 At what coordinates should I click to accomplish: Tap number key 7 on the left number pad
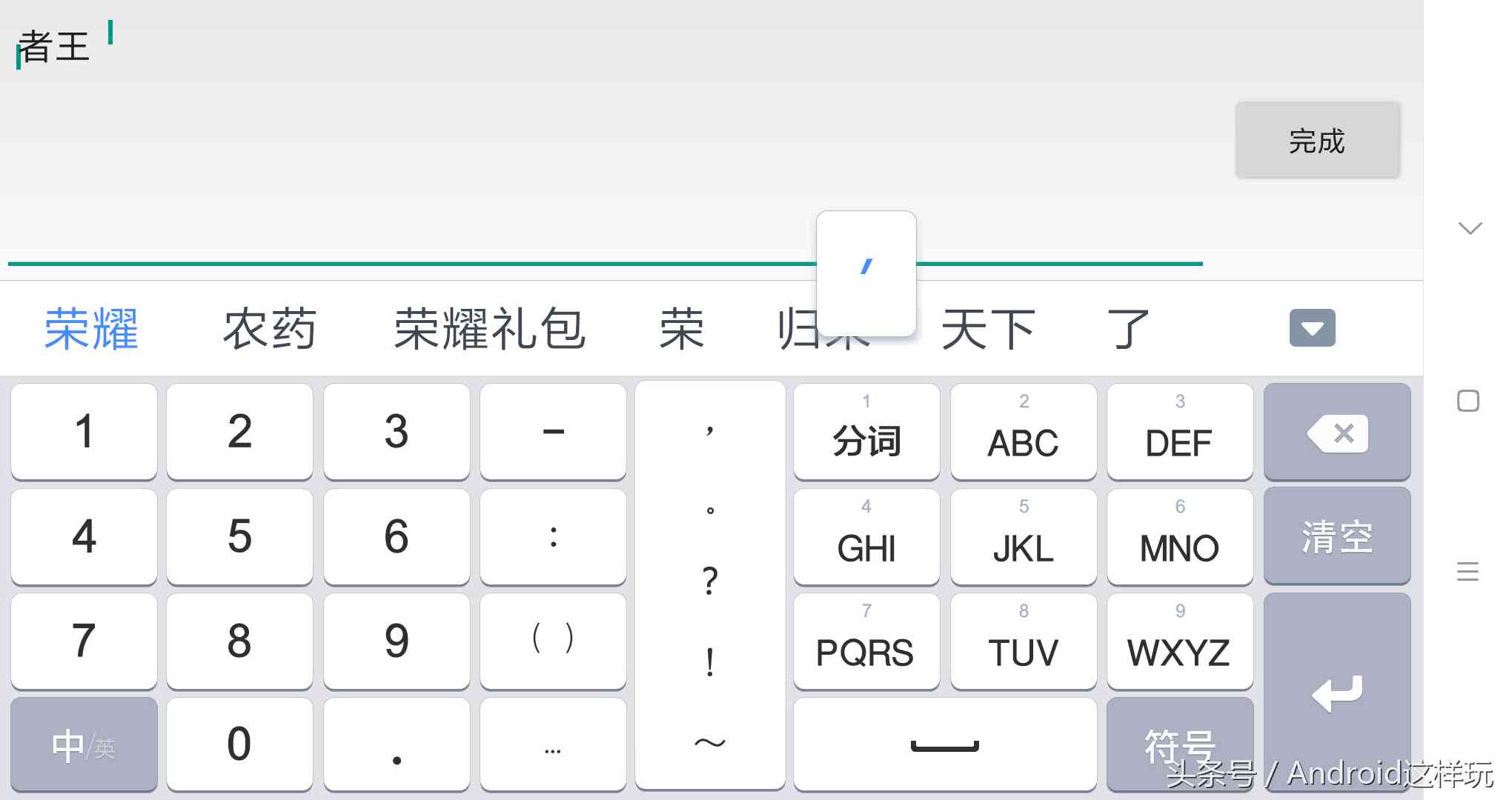pyautogui.click(x=84, y=641)
